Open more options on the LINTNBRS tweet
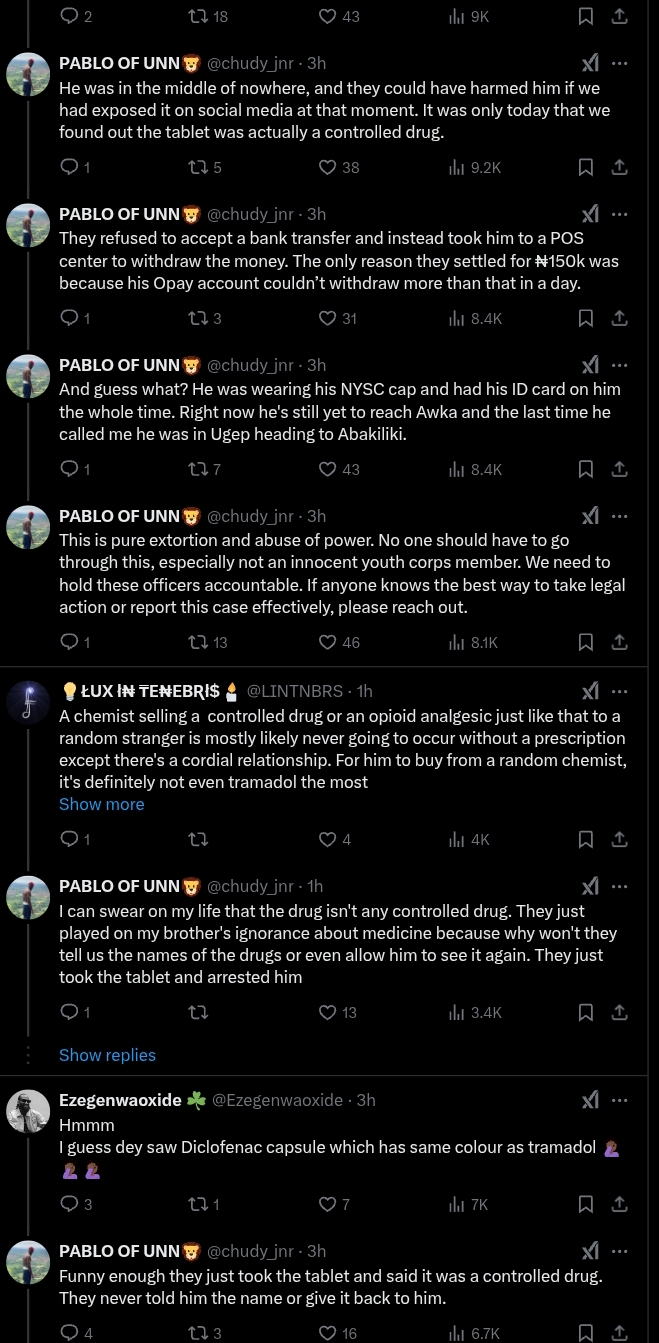The width and height of the screenshot is (659, 1343). 620,690
